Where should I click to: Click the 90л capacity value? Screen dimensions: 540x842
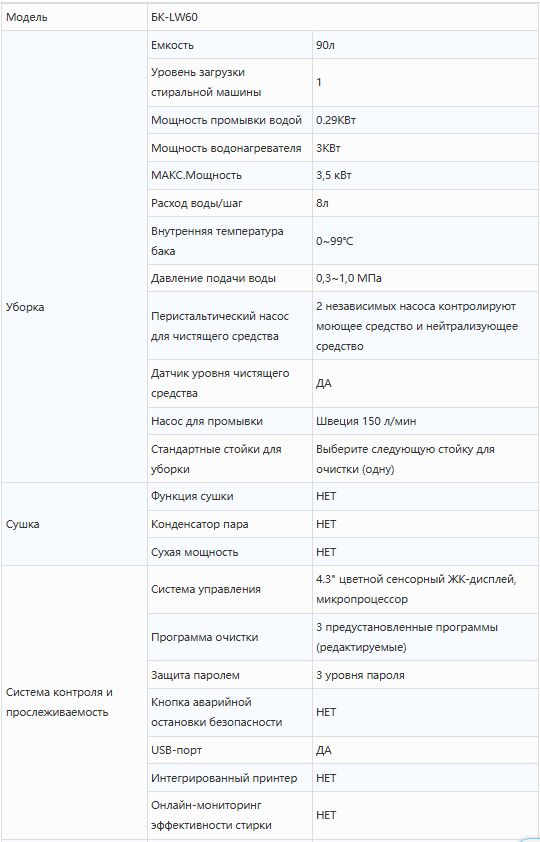coord(326,46)
